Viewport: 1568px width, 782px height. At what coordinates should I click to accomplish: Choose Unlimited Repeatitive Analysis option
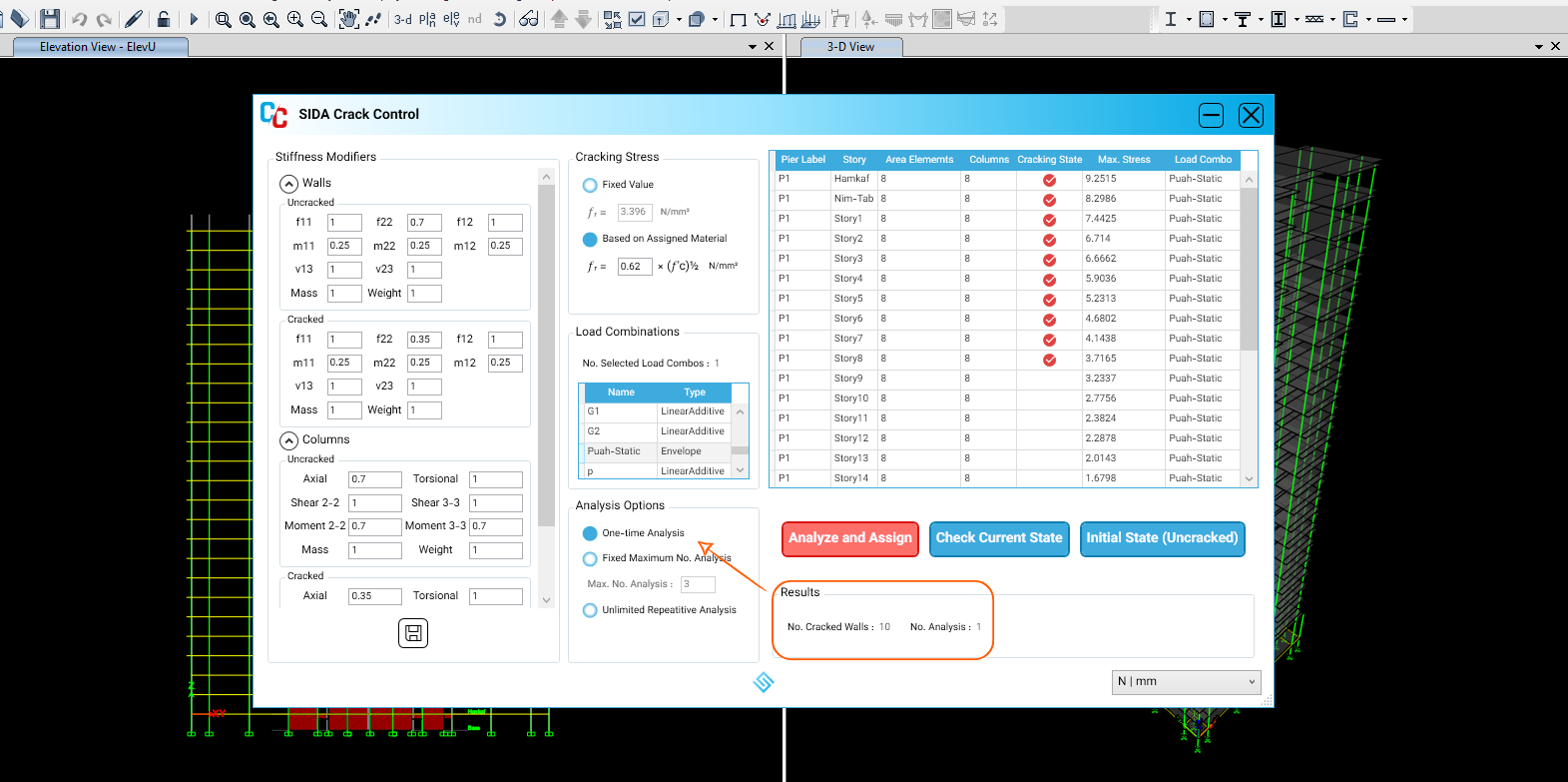tap(590, 610)
